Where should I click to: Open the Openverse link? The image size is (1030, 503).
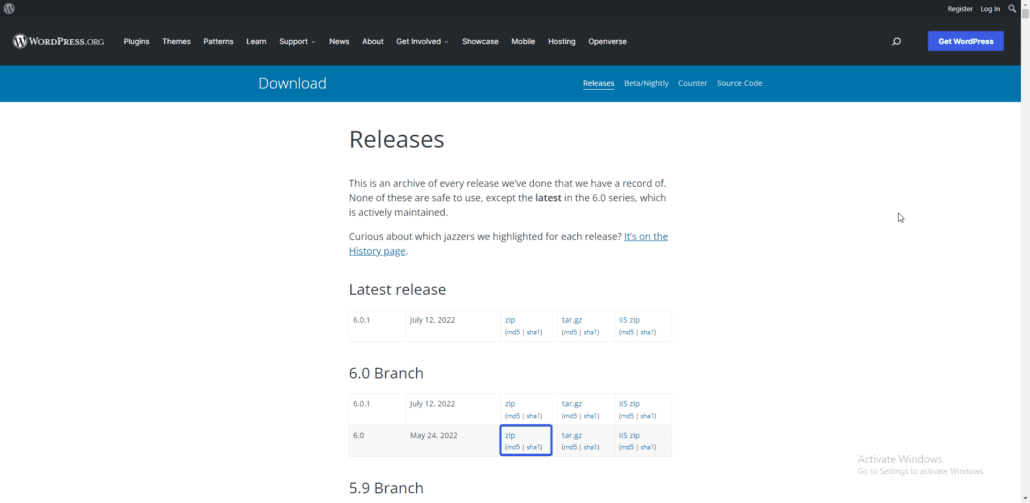point(607,41)
